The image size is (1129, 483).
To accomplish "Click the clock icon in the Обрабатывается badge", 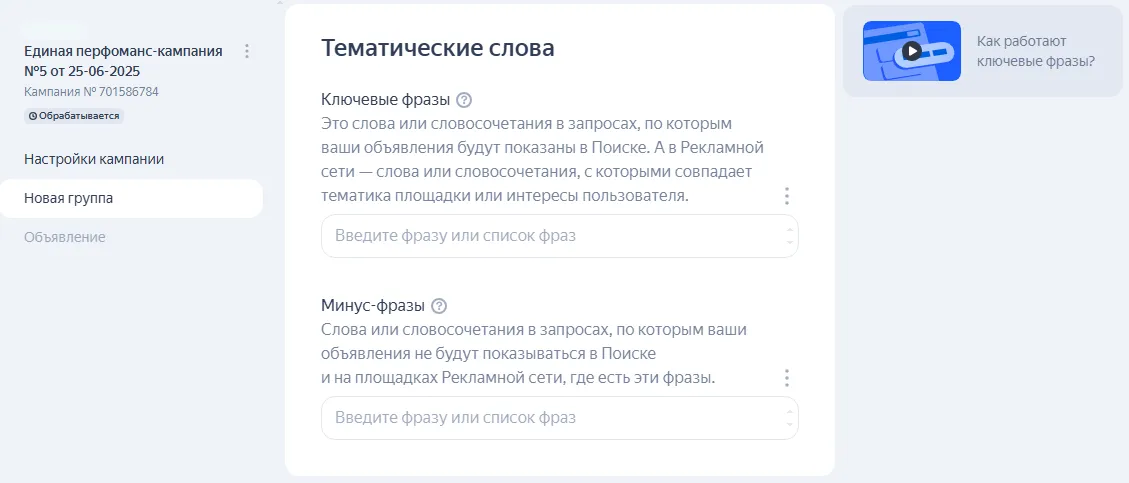I will (33, 116).
